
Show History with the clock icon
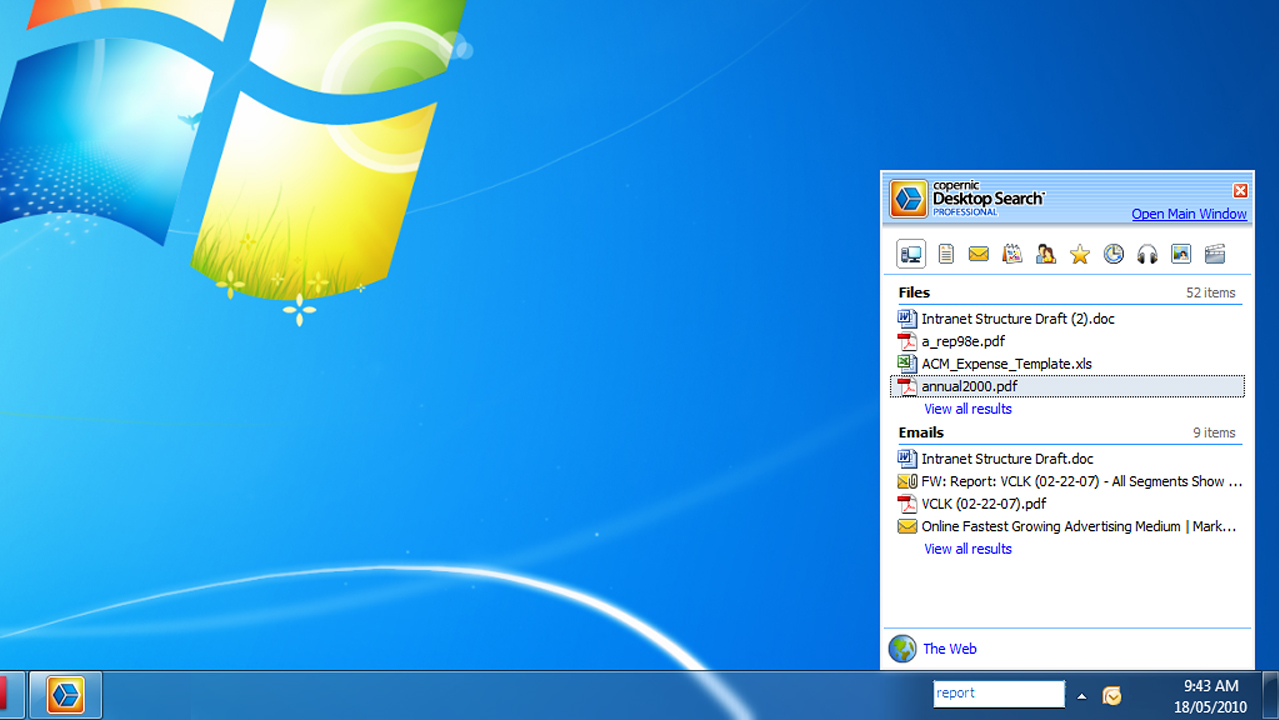click(x=1114, y=254)
